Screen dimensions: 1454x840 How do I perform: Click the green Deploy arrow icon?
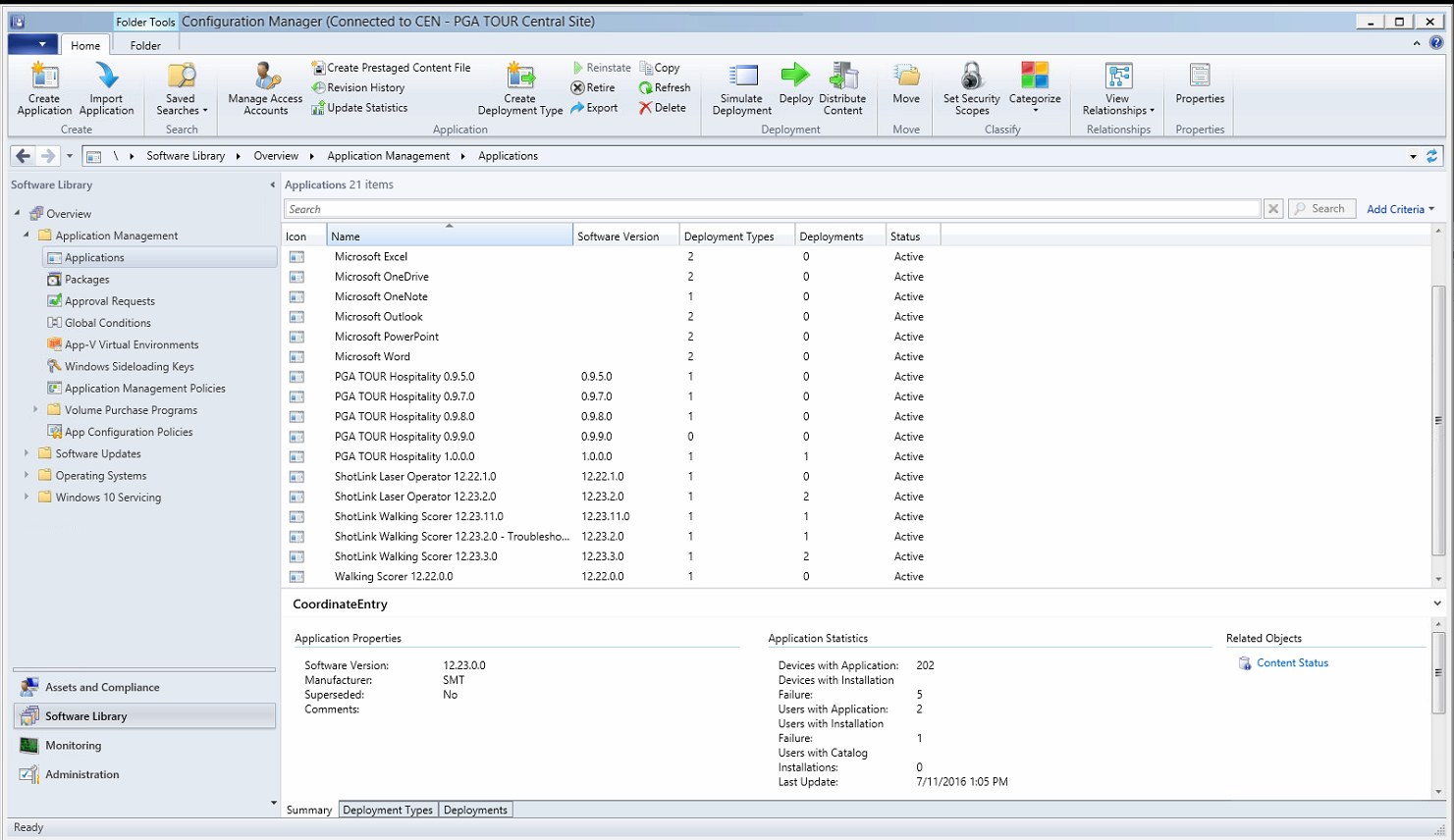click(795, 76)
